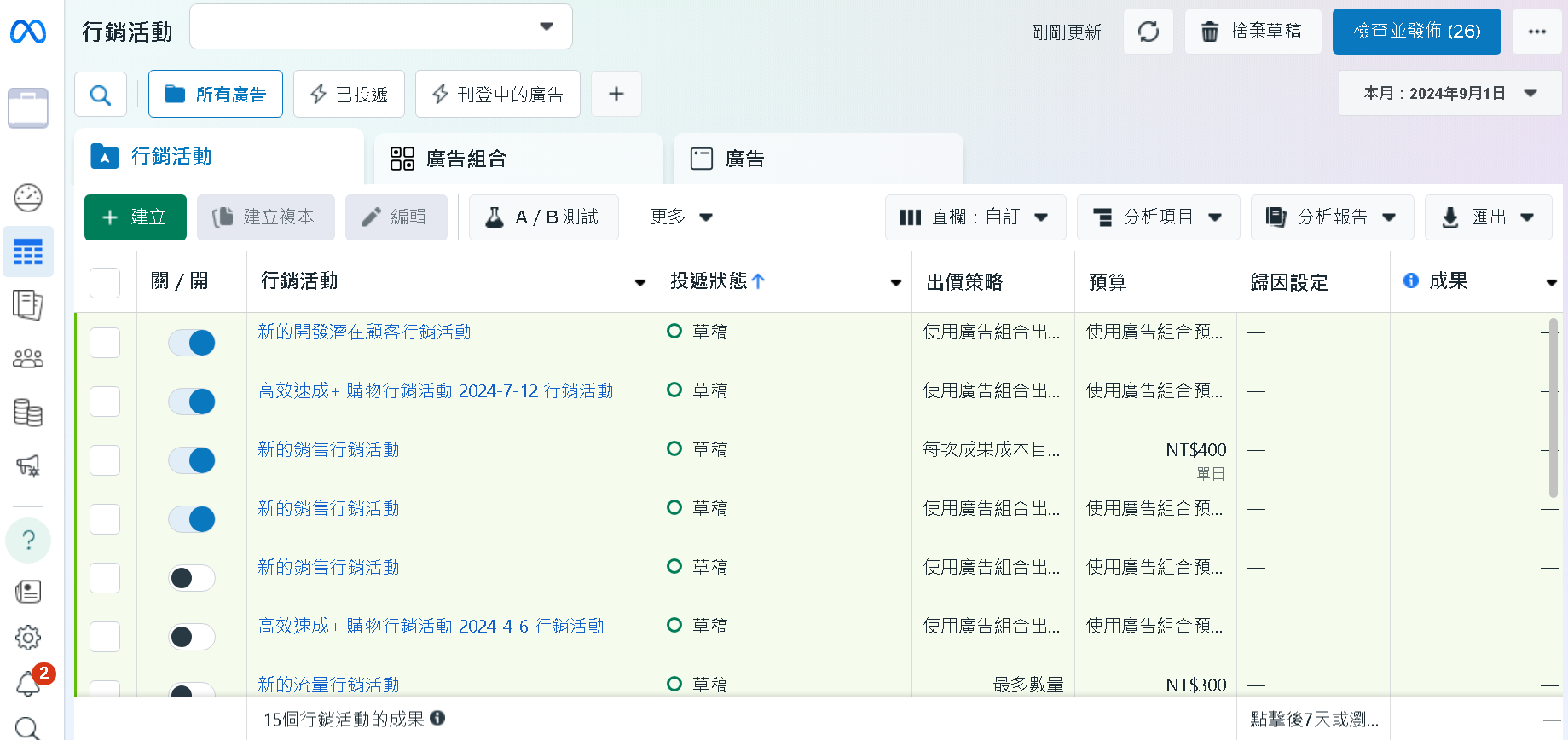Select the campaigns table grid icon
The height and width of the screenshot is (740, 1568).
pyautogui.click(x=28, y=251)
